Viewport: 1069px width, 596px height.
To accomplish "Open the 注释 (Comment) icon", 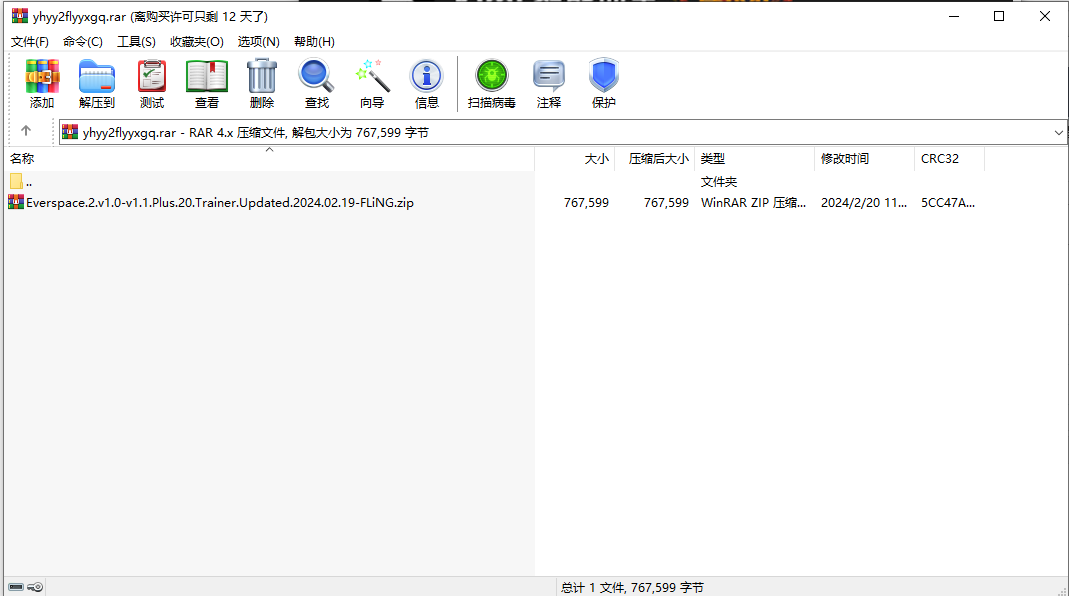I will click(x=549, y=83).
